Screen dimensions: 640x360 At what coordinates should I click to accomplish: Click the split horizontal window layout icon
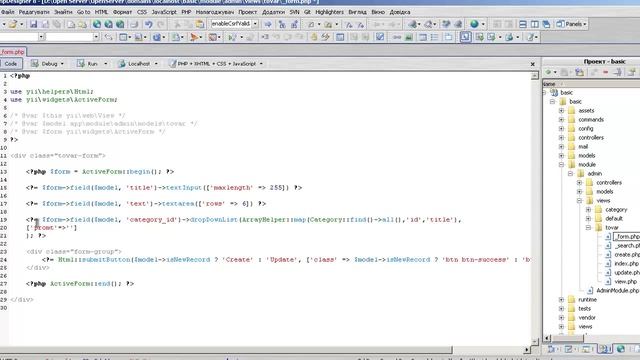[522, 24]
